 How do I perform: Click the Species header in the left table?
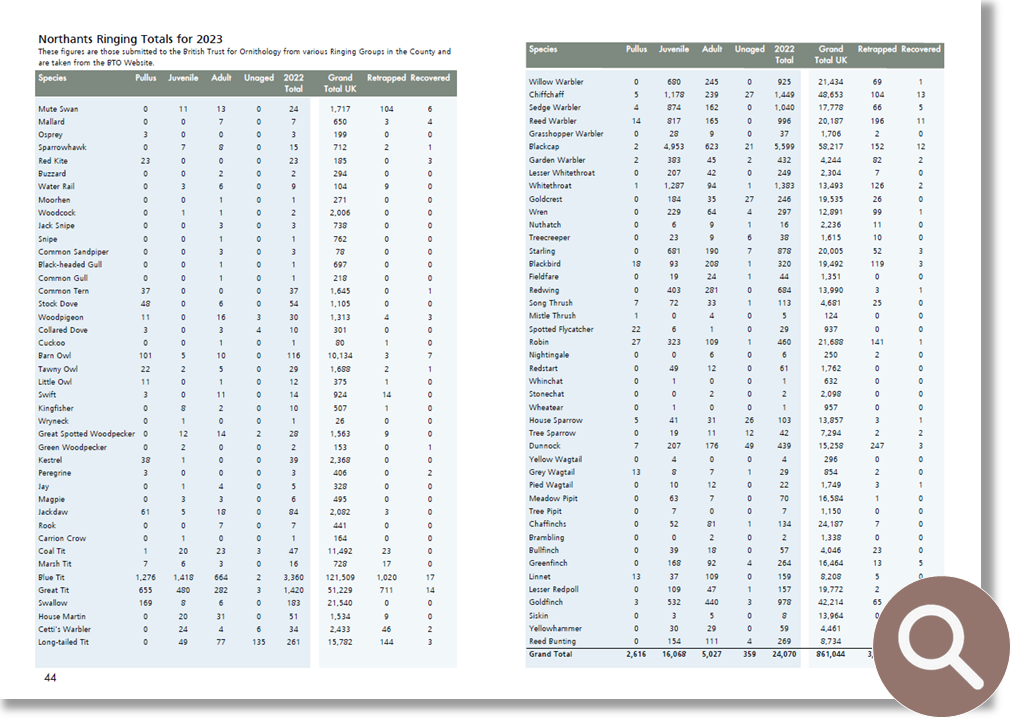coord(53,78)
